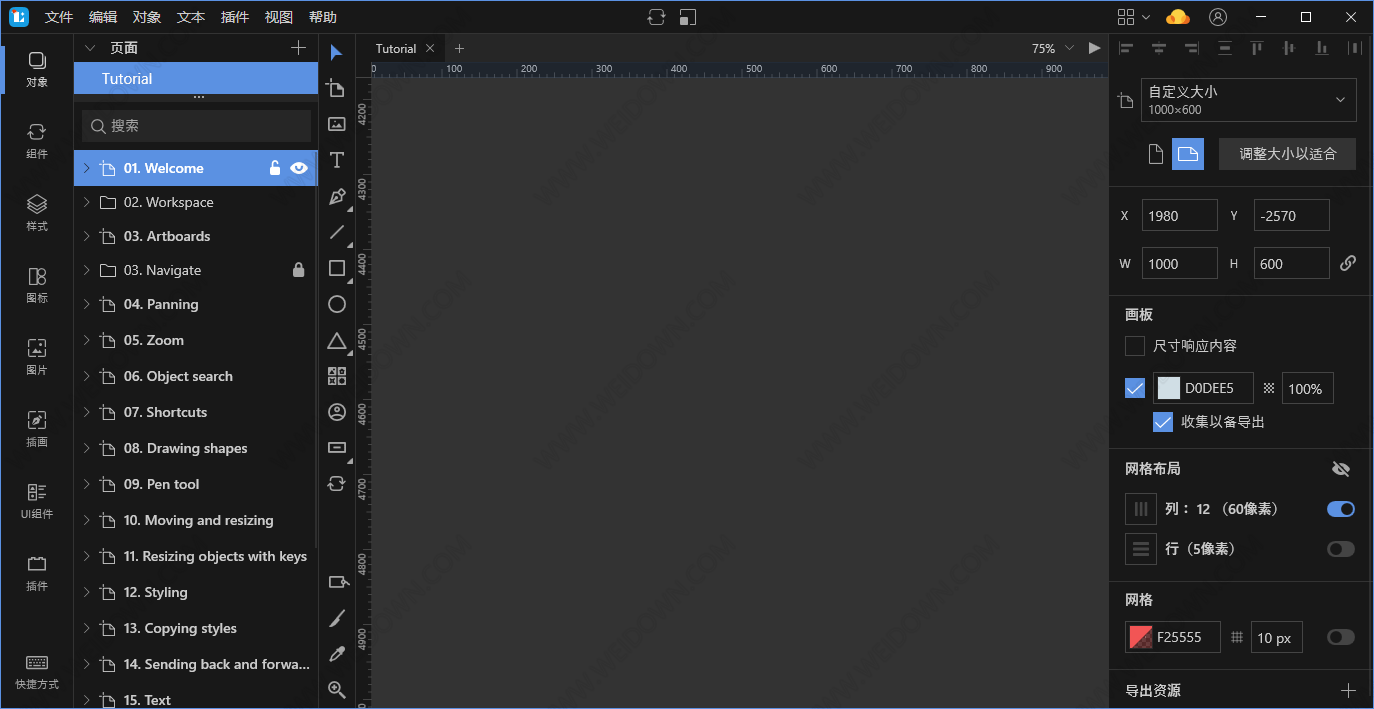This screenshot has width=1374, height=709.
Task: Pick the Component sync tool
Action: pyautogui.click(x=337, y=484)
